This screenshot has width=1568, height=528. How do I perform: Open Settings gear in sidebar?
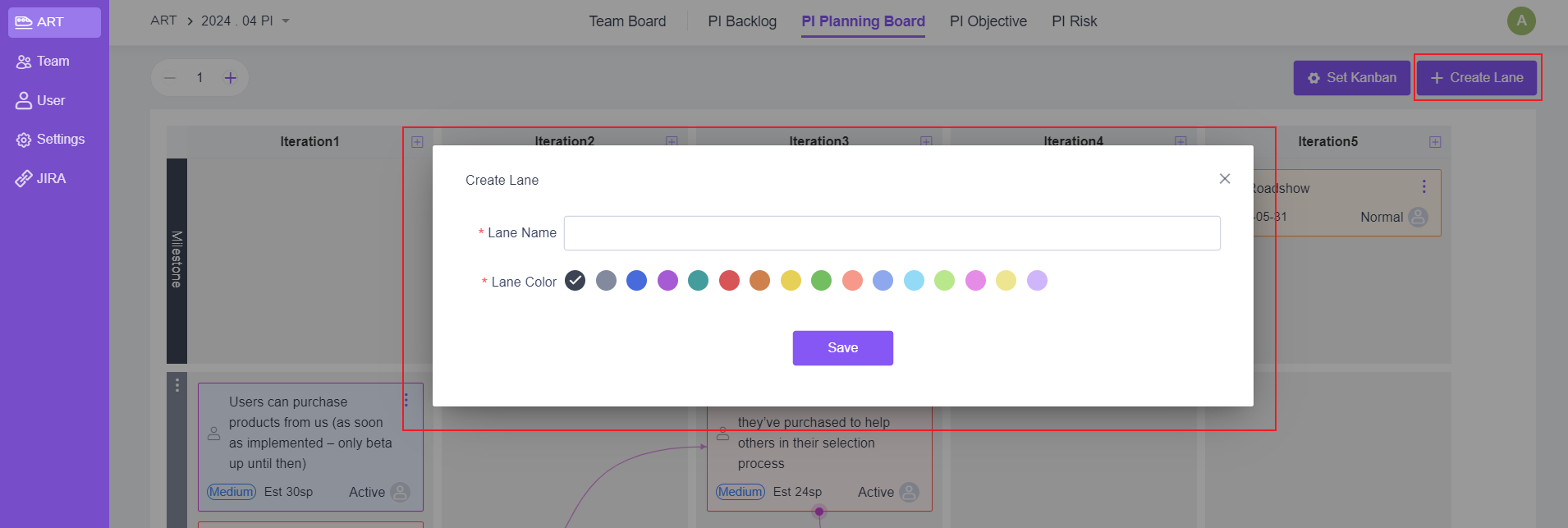click(24, 140)
